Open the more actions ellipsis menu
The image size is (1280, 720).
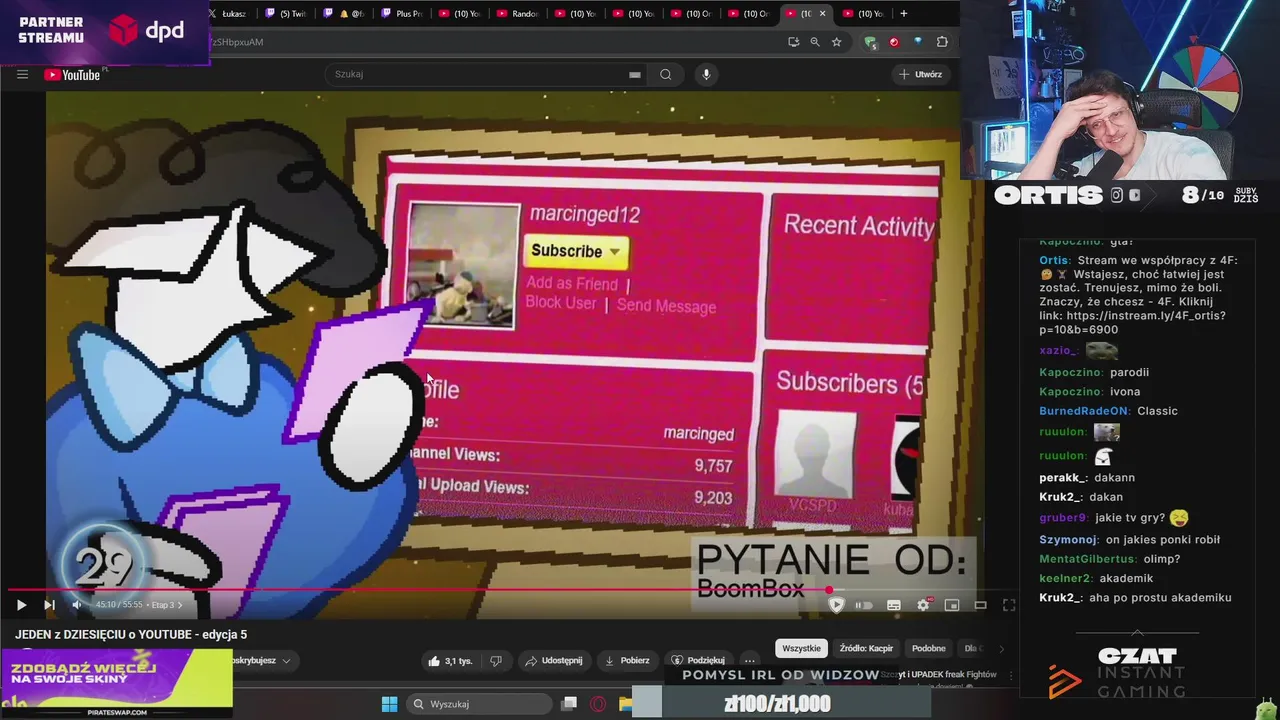pyautogui.click(x=750, y=661)
